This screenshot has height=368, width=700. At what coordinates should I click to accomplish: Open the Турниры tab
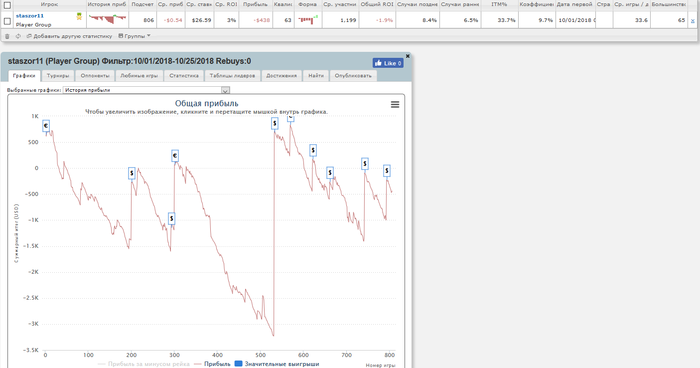coord(58,76)
